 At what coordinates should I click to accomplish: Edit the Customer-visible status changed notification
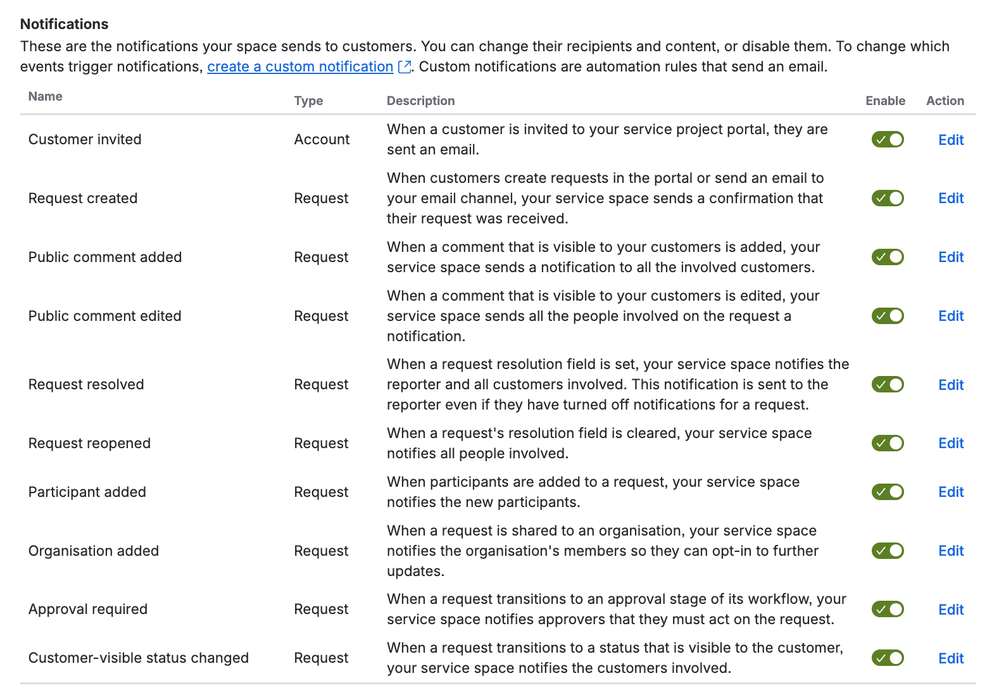point(950,658)
